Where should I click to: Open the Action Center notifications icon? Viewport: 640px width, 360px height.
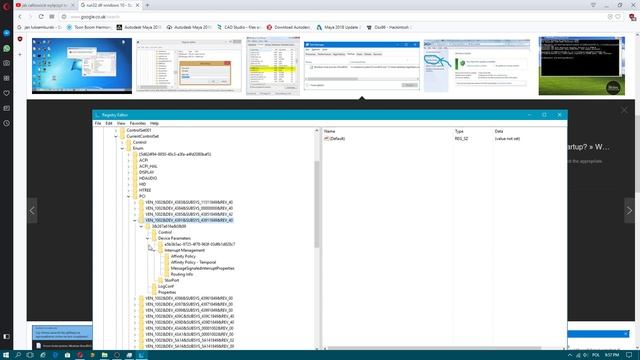[629, 355]
